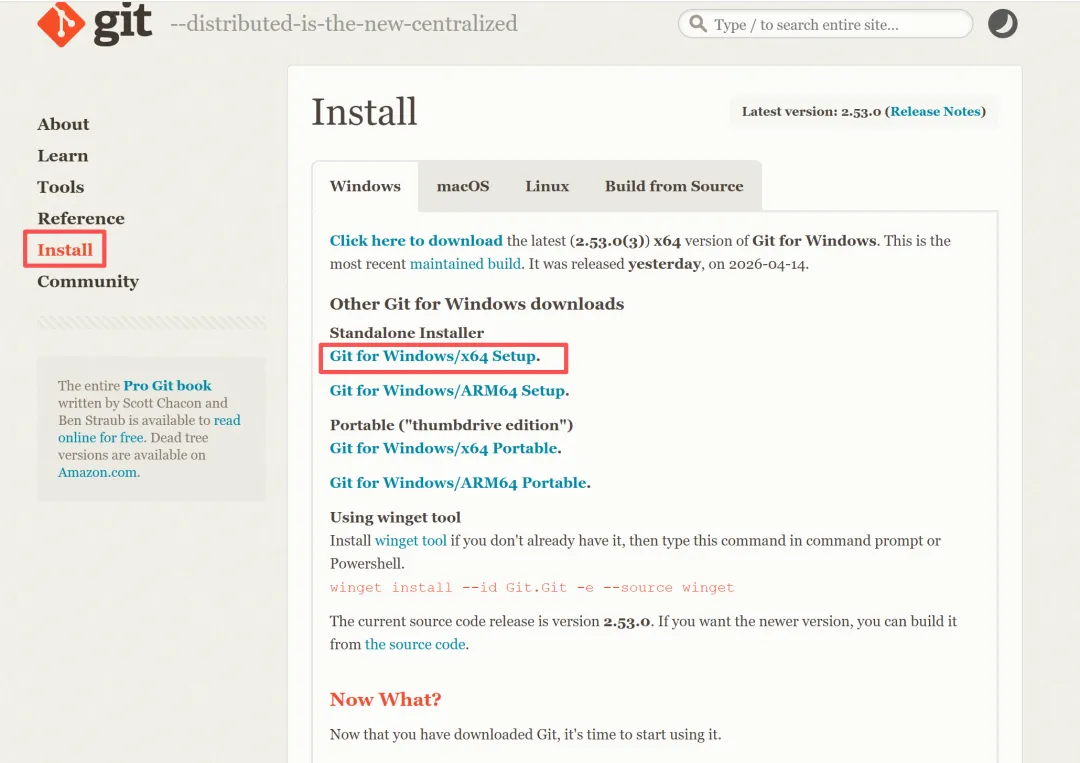Image resolution: width=1080 pixels, height=763 pixels.
Task: Click the 'Latest version: 2.53.0' text
Action: pos(811,112)
